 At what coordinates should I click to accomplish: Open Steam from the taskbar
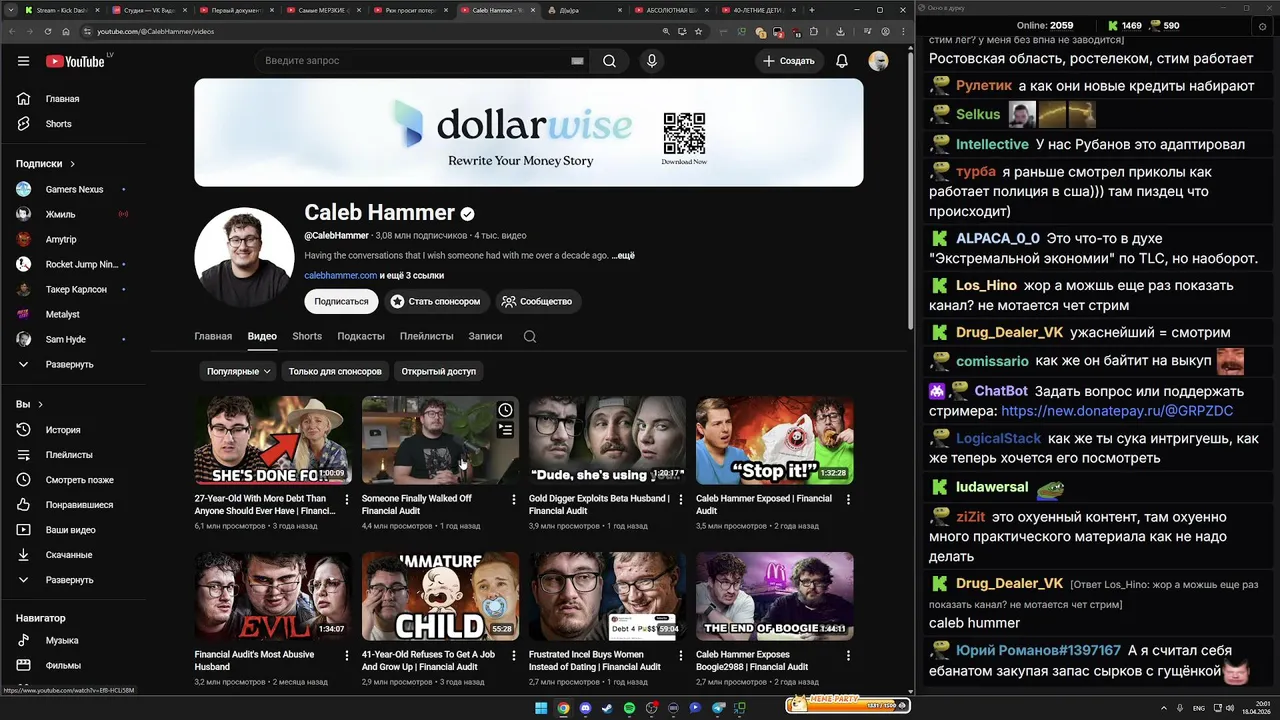coord(607,708)
